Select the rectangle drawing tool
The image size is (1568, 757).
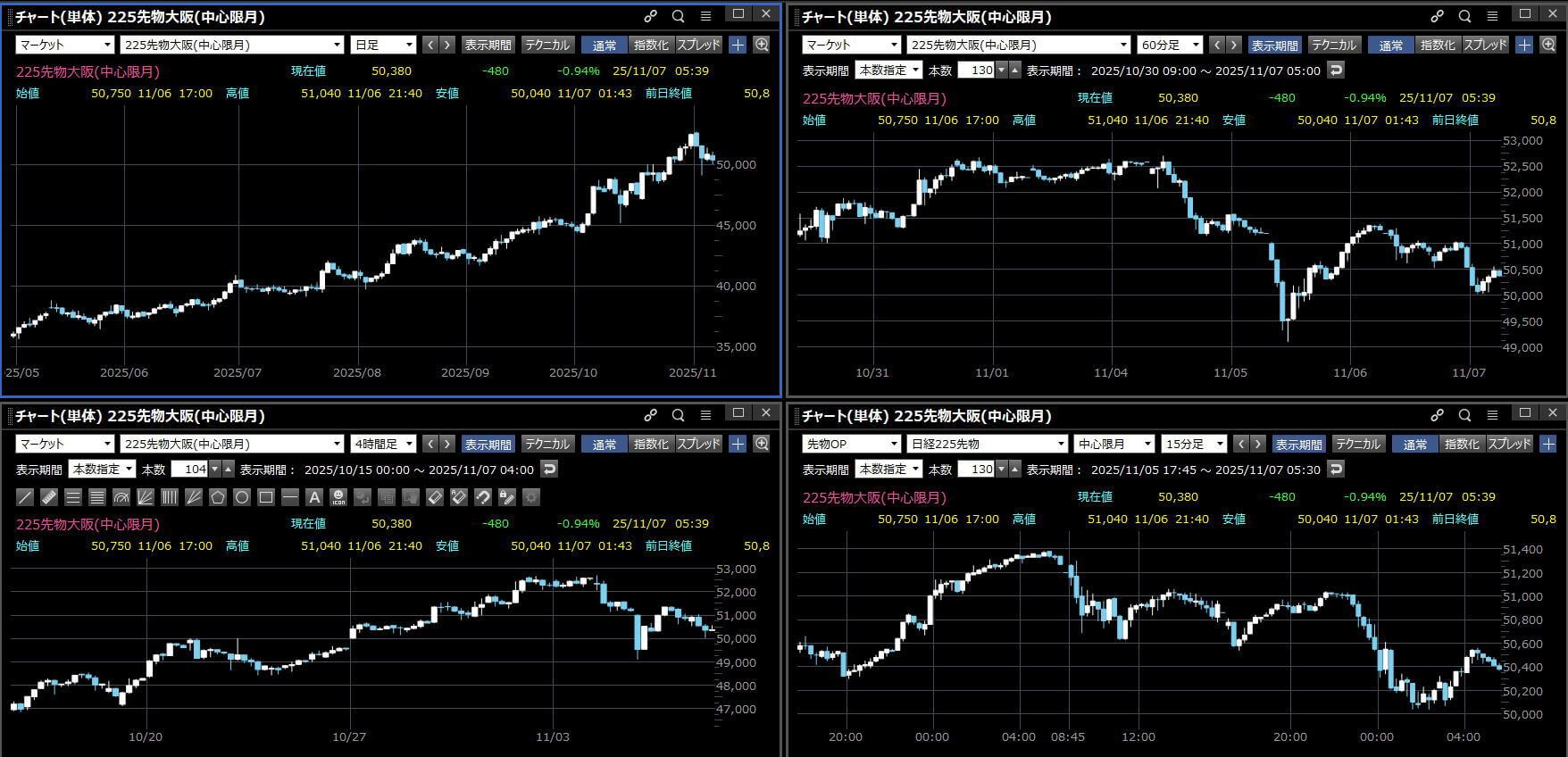pyautogui.click(x=265, y=497)
